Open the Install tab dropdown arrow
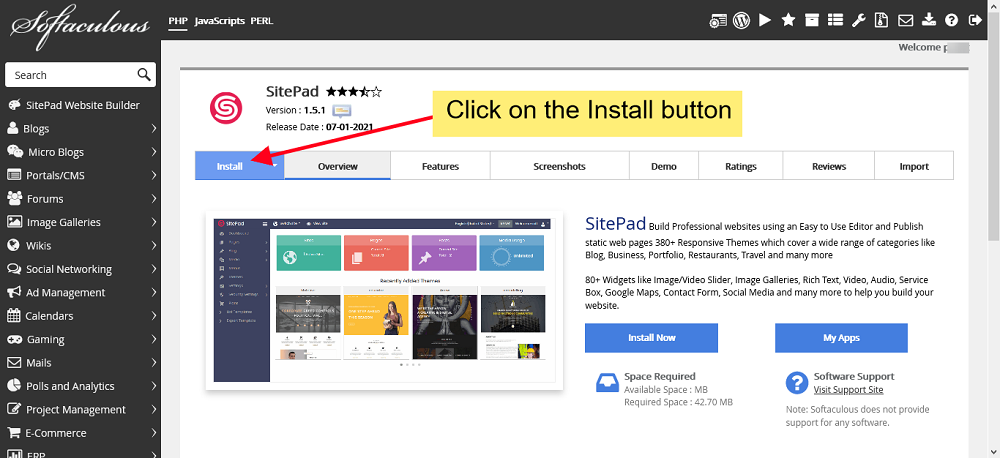The height and width of the screenshot is (458, 1000). (275, 166)
